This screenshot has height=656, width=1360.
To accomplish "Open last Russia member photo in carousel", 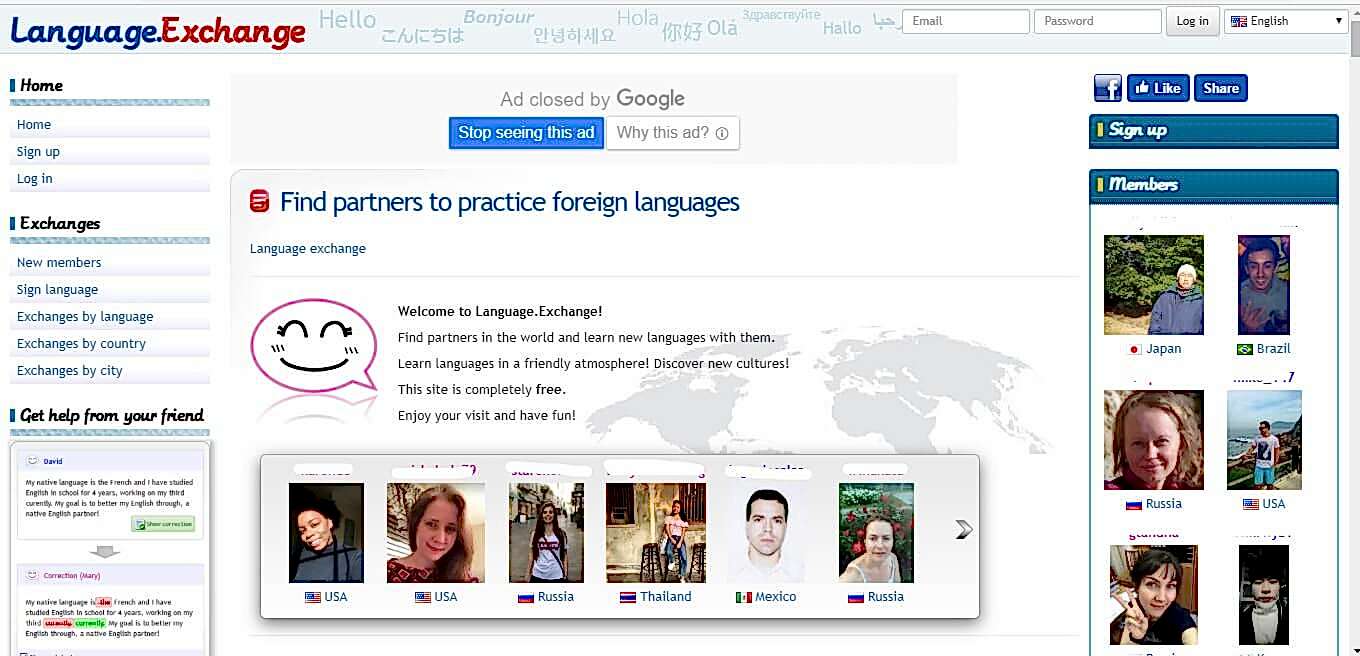I will click(x=876, y=533).
